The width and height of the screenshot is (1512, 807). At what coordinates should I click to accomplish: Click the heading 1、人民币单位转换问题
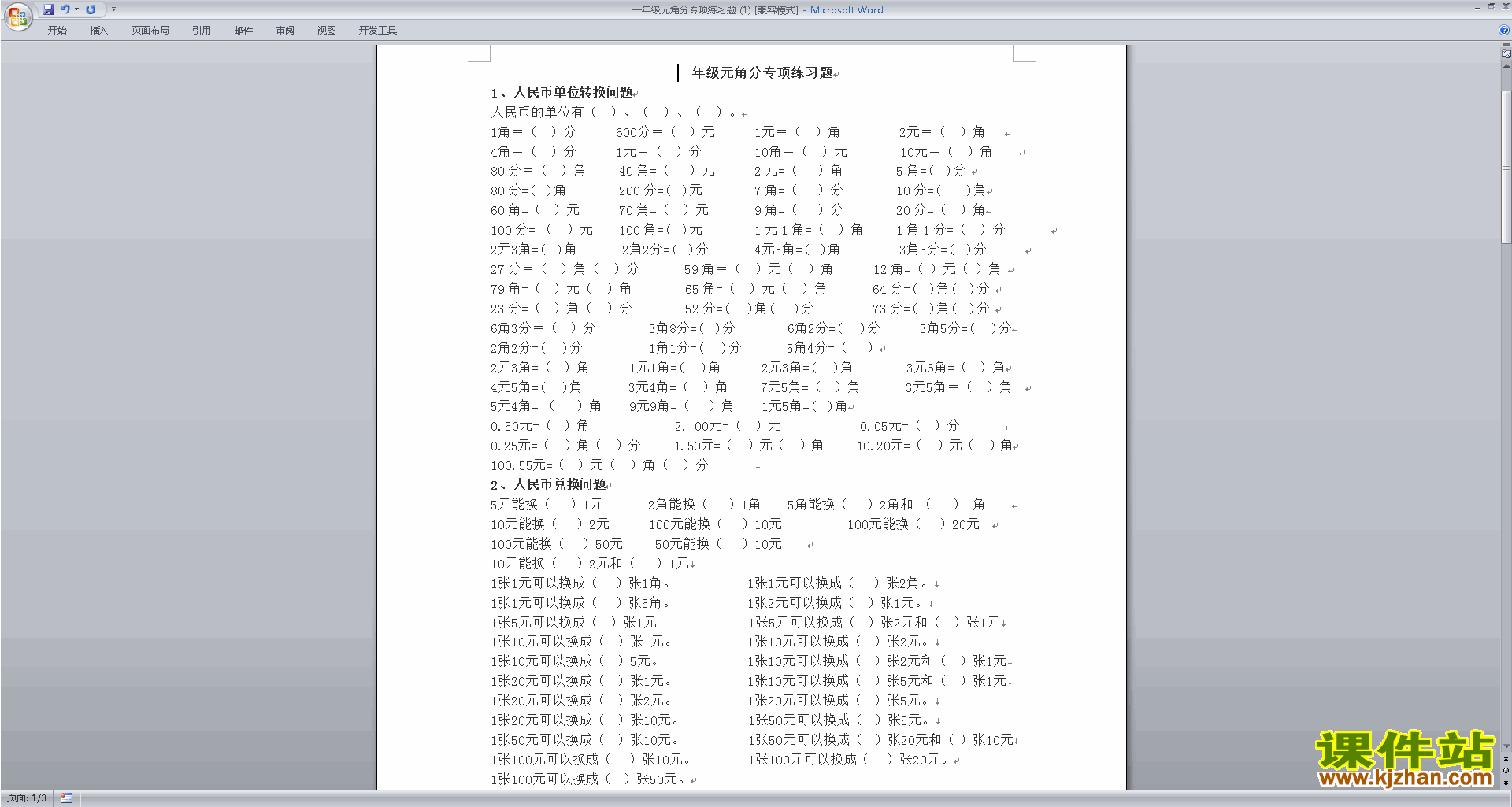click(561, 93)
